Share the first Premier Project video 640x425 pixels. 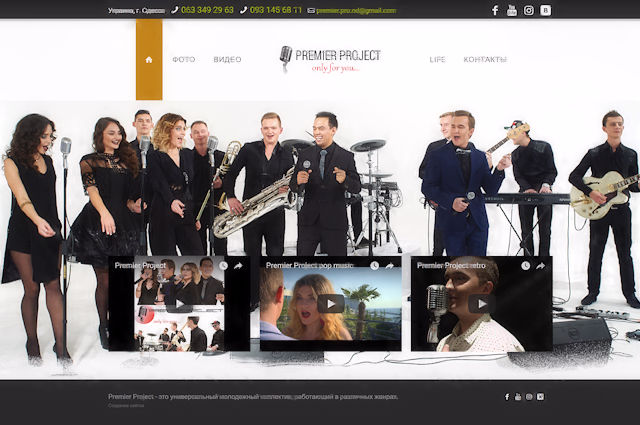[x=238, y=266]
